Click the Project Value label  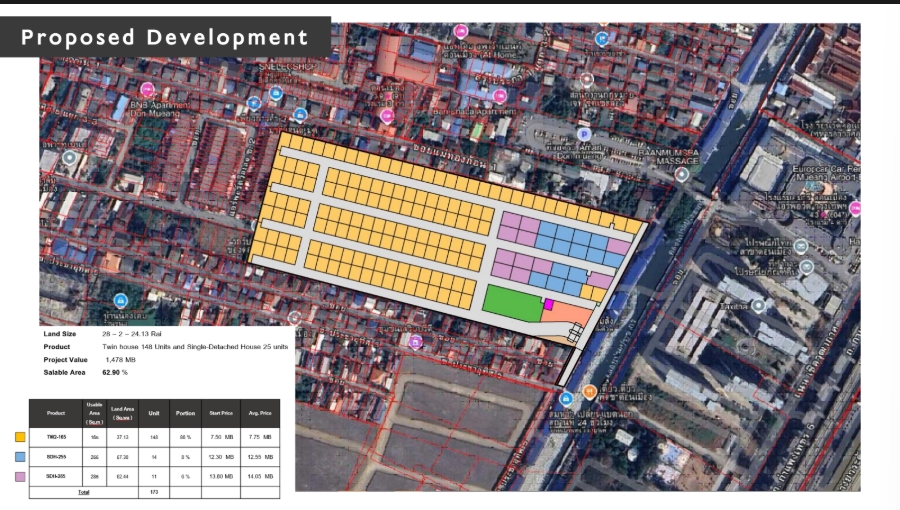66,359
